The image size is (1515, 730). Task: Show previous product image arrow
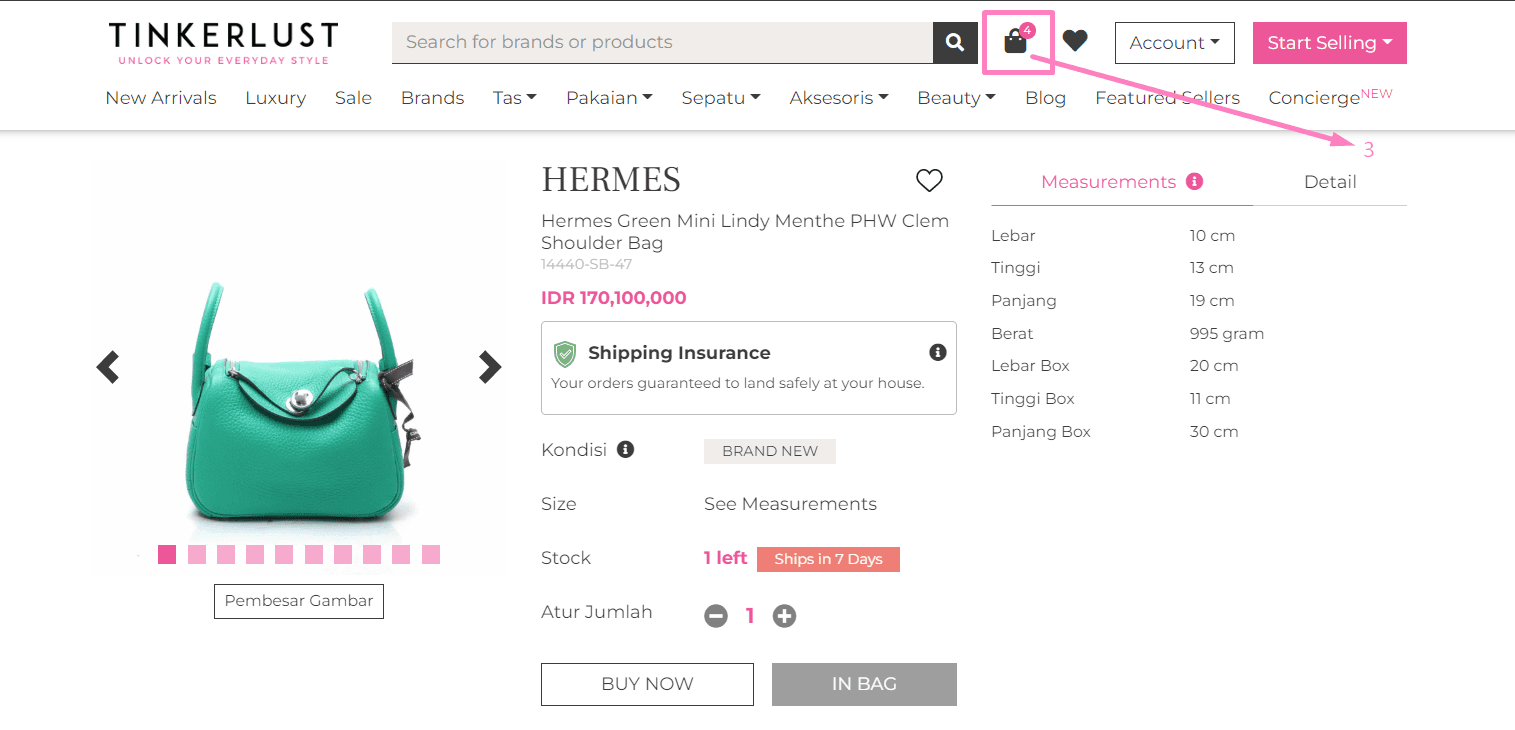click(x=108, y=367)
